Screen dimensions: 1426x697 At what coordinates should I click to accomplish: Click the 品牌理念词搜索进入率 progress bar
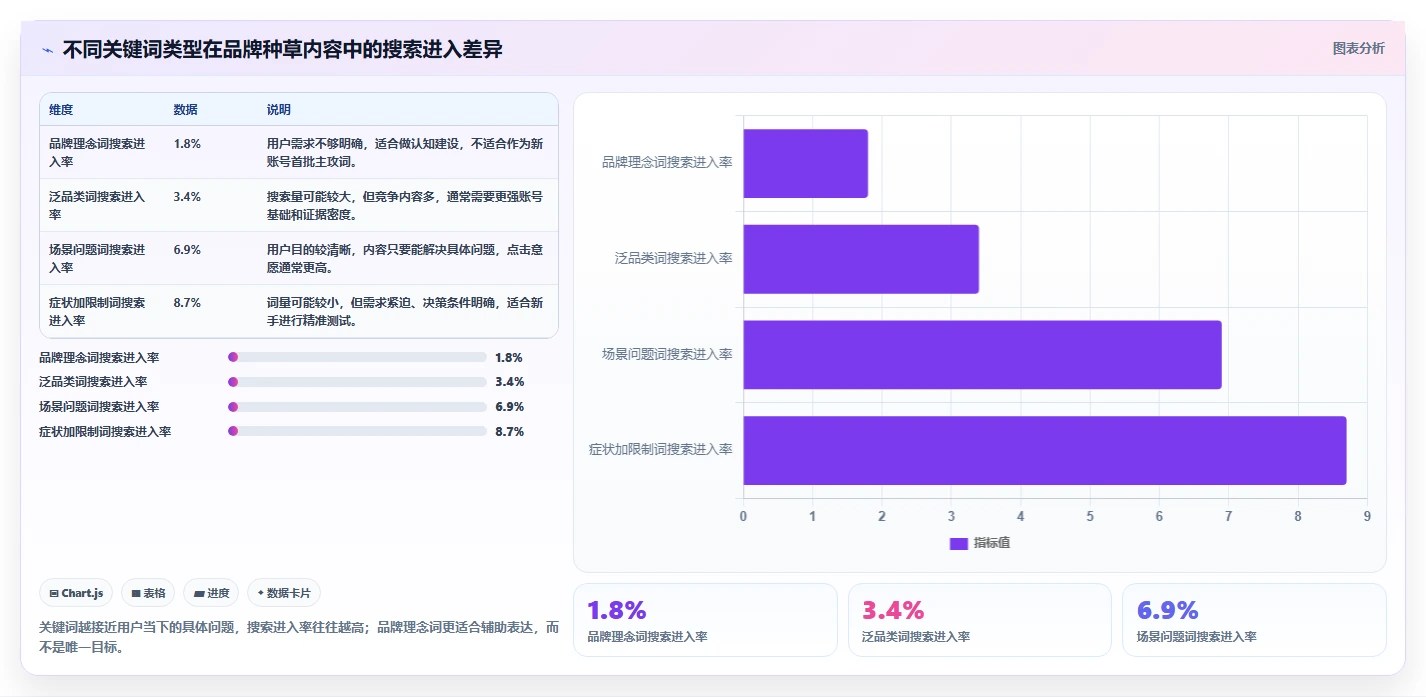[357, 357]
